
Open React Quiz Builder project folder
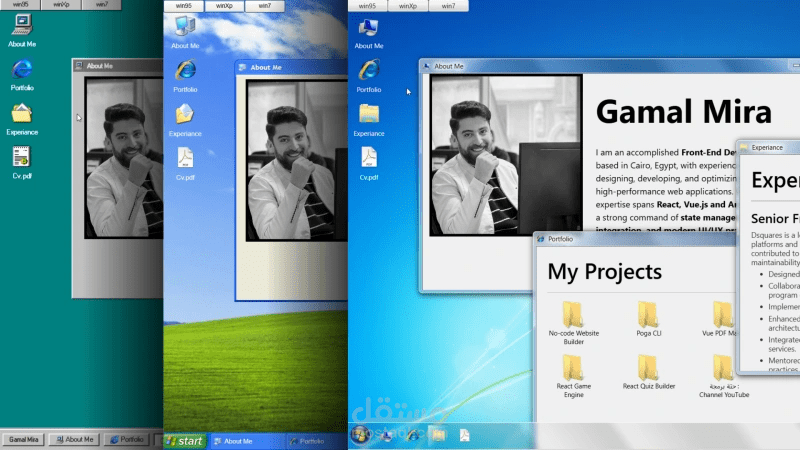pos(648,372)
